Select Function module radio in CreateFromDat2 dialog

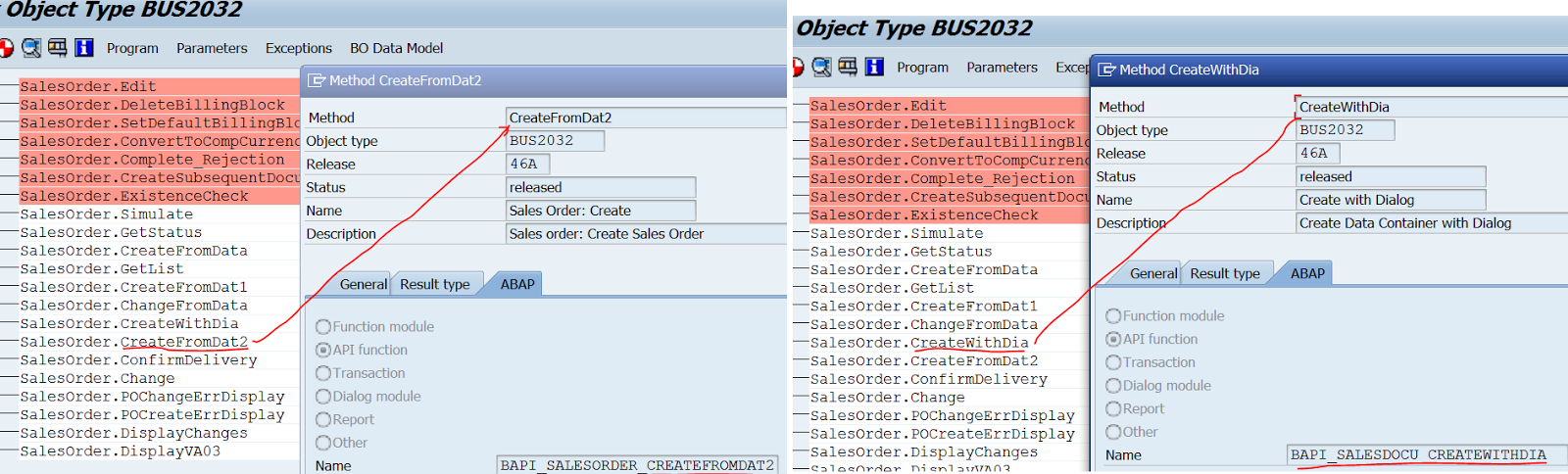tap(323, 326)
